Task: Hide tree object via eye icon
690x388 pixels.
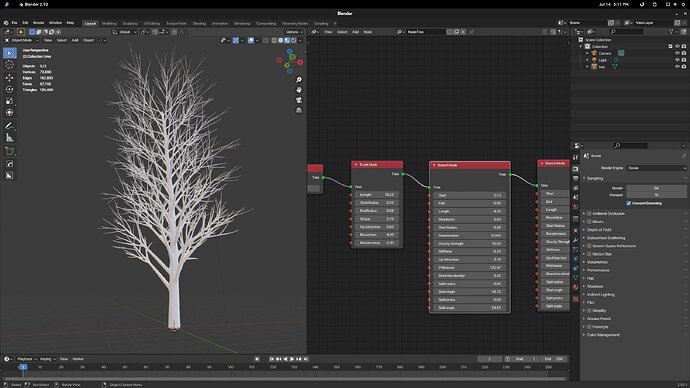Action: (677, 66)
